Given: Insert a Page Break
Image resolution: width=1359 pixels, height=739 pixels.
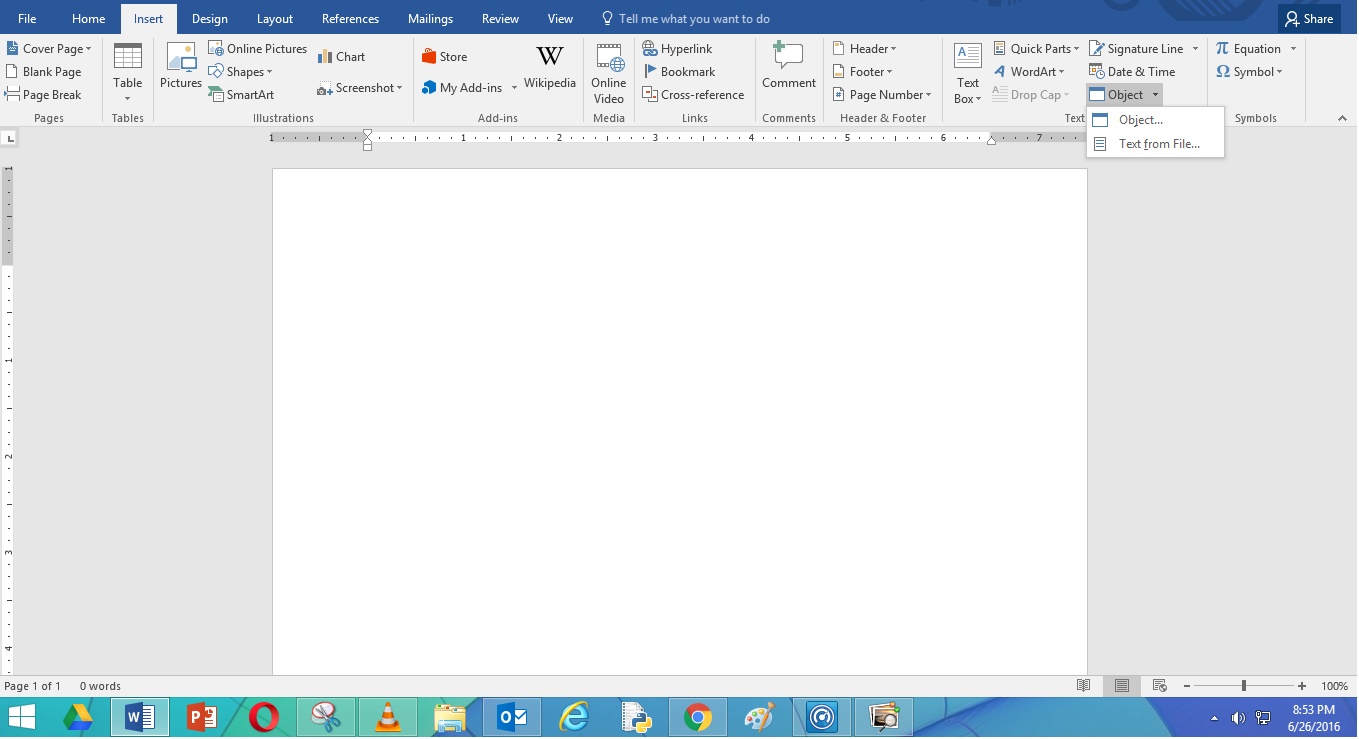Looking at the screenshot, I should (44, 95).
